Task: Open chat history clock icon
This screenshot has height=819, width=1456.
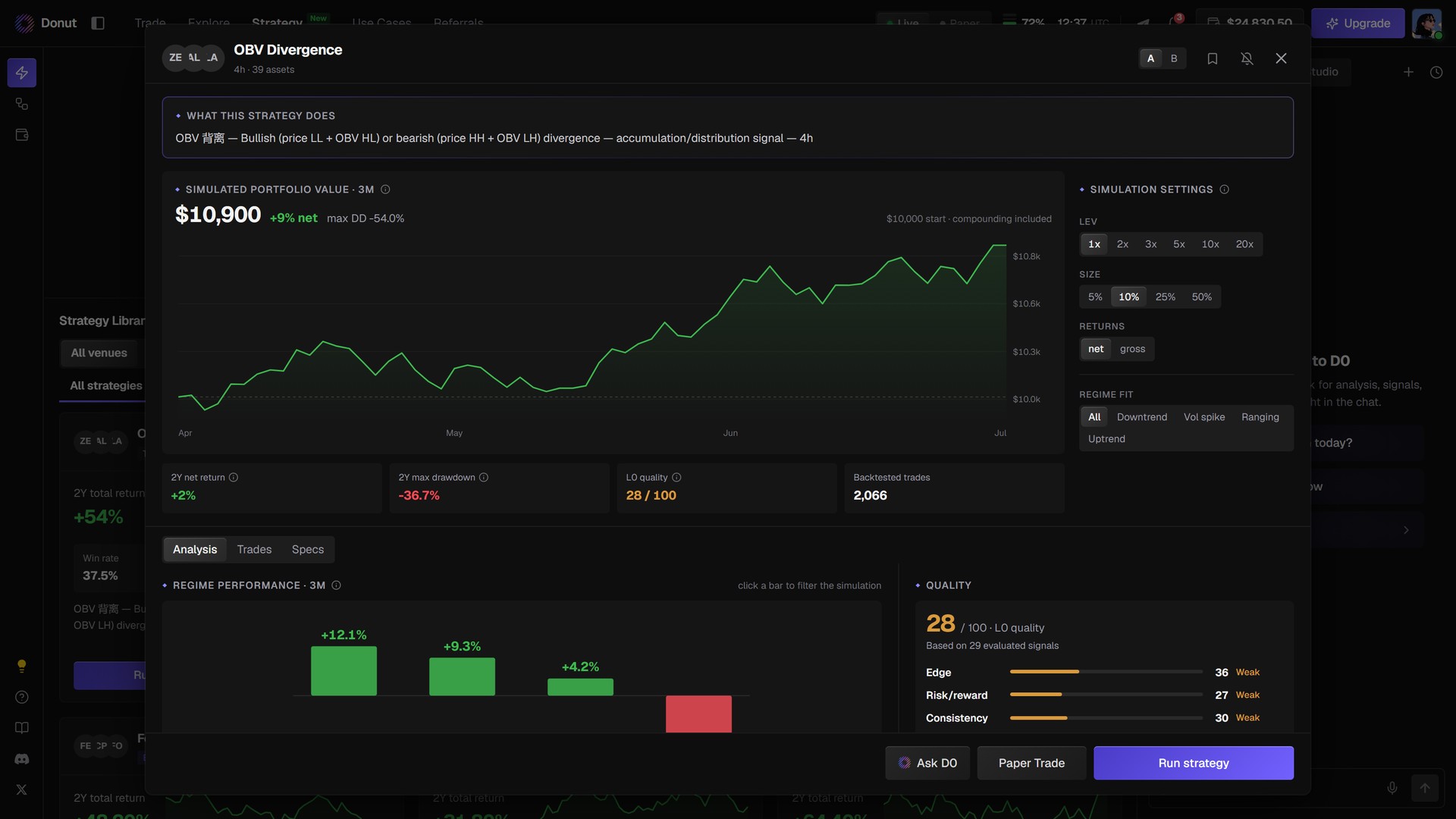Action: pos(1436,72)
